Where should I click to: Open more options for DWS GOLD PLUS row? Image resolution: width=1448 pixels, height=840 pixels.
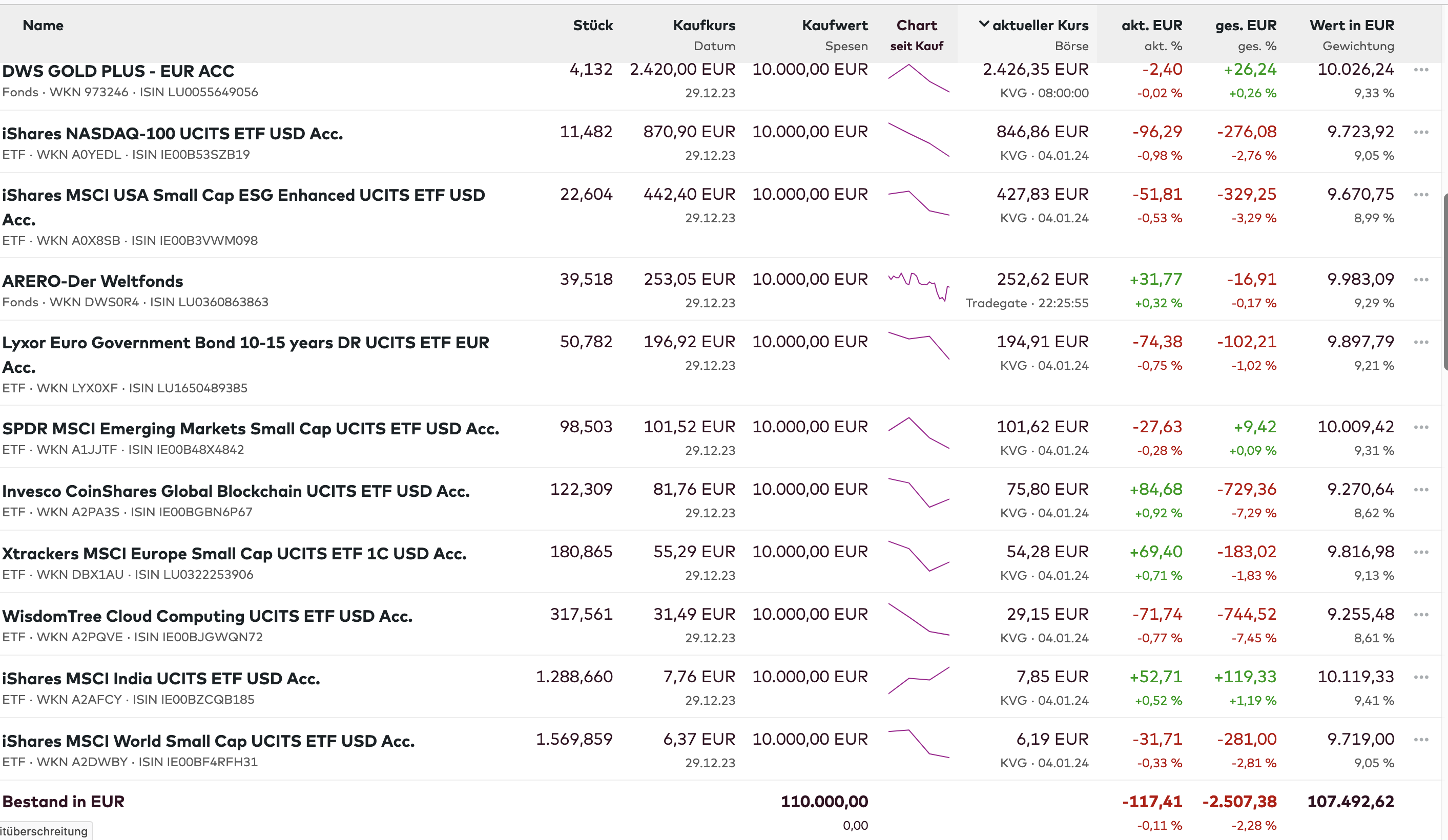click(x=1421, y=70)
